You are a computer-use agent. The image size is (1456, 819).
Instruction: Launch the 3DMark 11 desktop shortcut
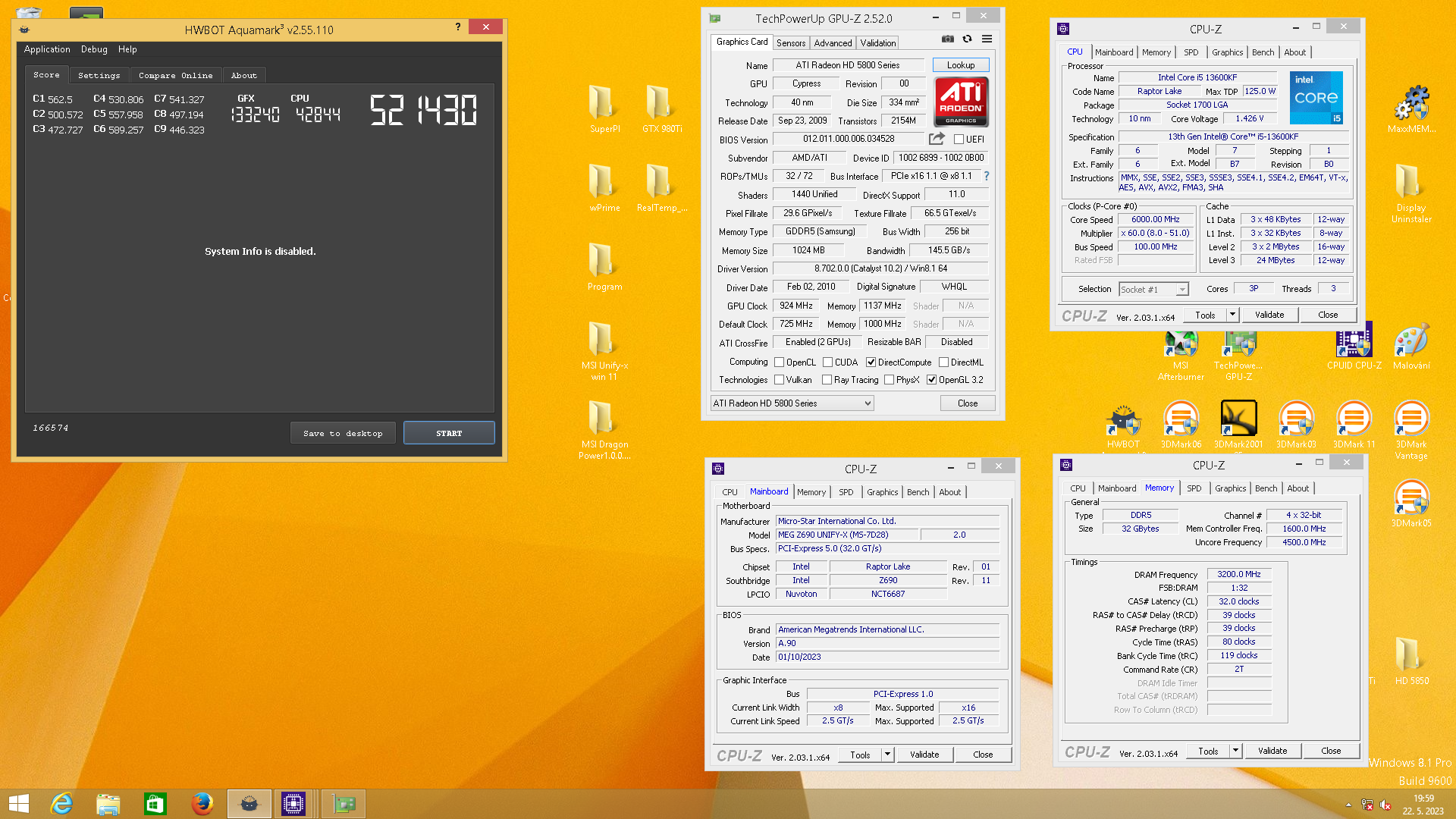click(x=1354, y=426)
